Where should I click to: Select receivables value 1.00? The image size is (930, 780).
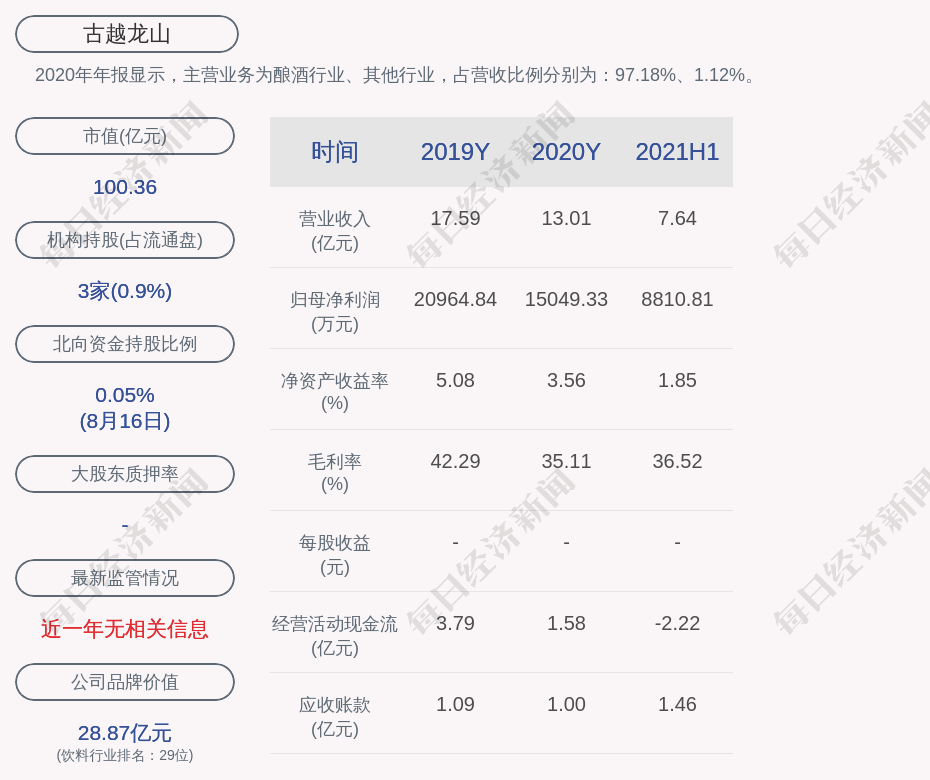566,704
